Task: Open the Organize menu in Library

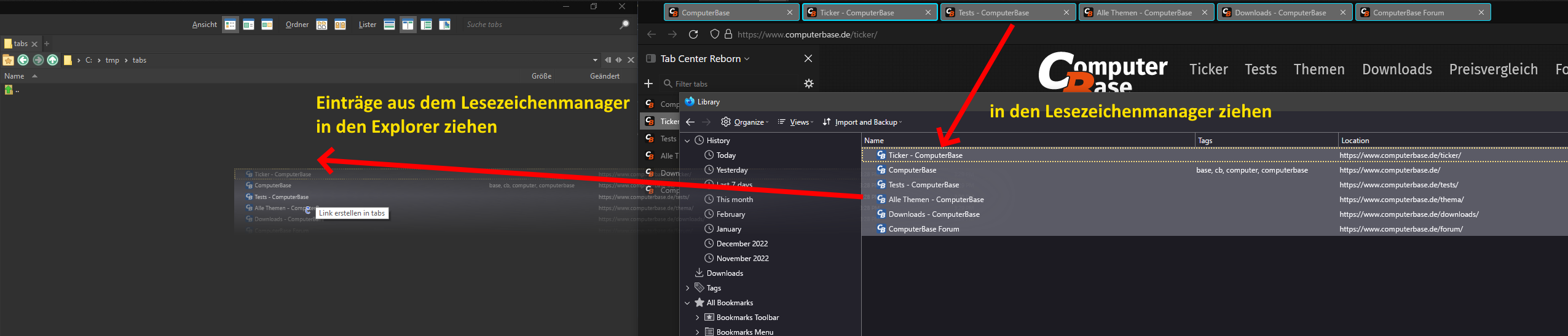Action: pyautogui.click(x=744, y=122)
